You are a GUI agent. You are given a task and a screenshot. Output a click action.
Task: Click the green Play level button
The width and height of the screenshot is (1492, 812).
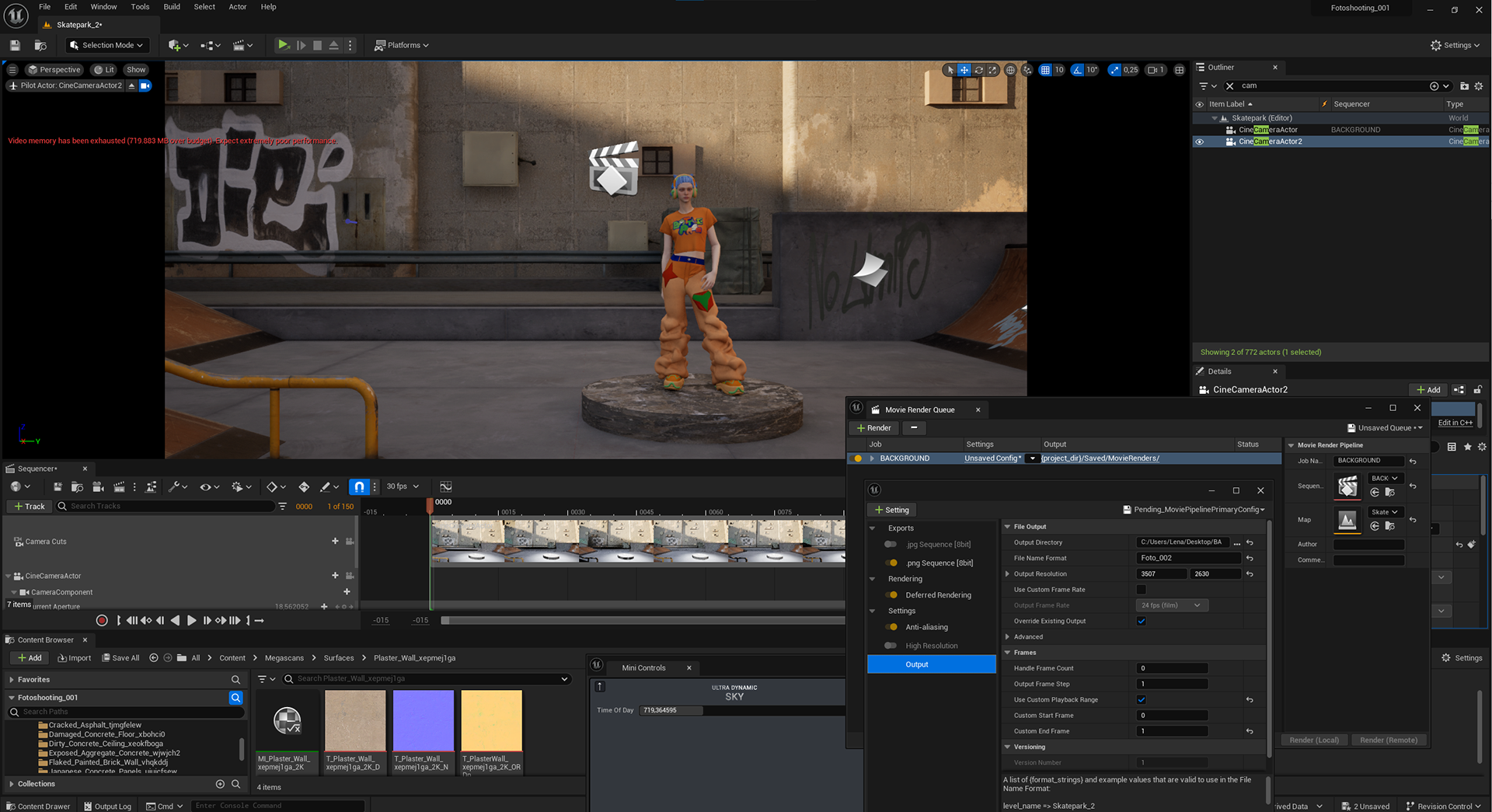(x=284, y=45)
